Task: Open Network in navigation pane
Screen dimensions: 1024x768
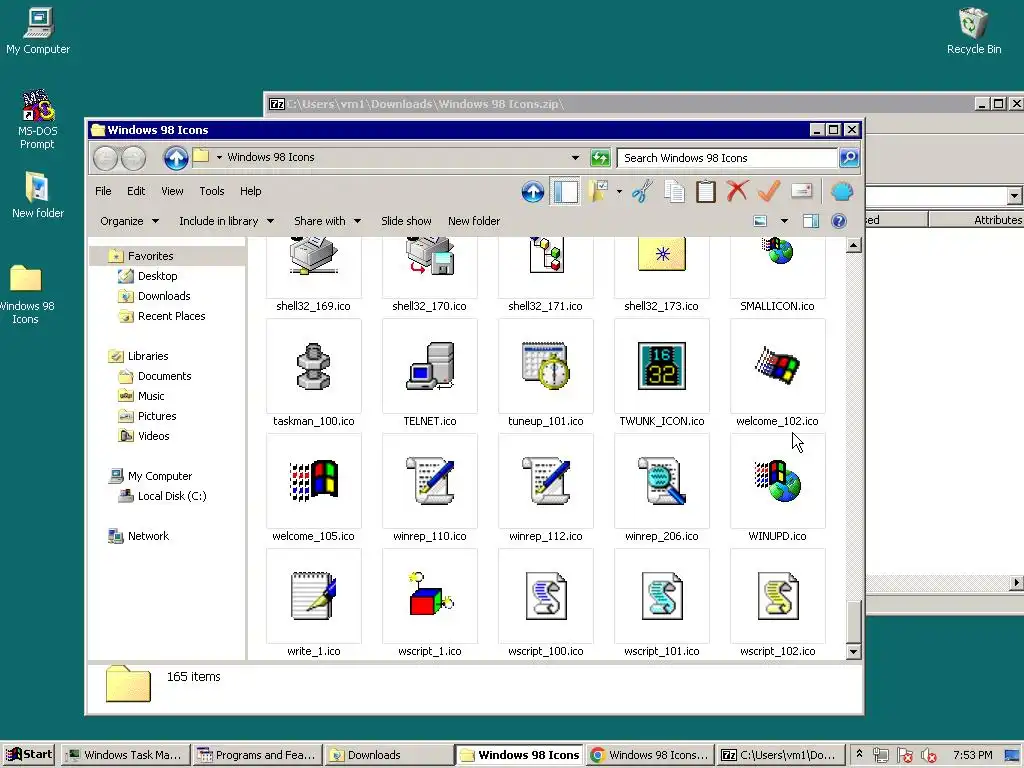Action: coord(148,536)
